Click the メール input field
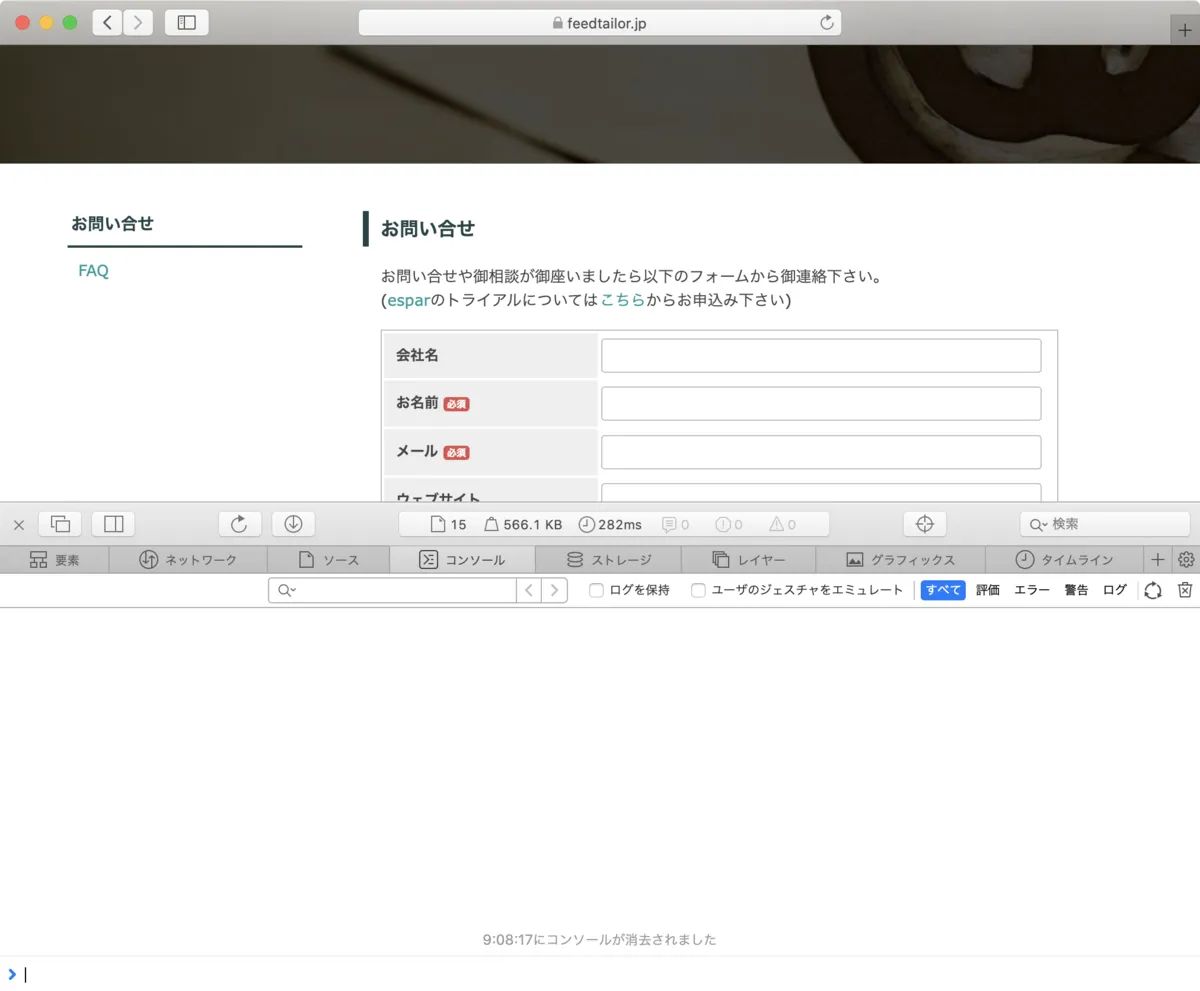This screenshot has width=1200, height=991. click(821, 452)
